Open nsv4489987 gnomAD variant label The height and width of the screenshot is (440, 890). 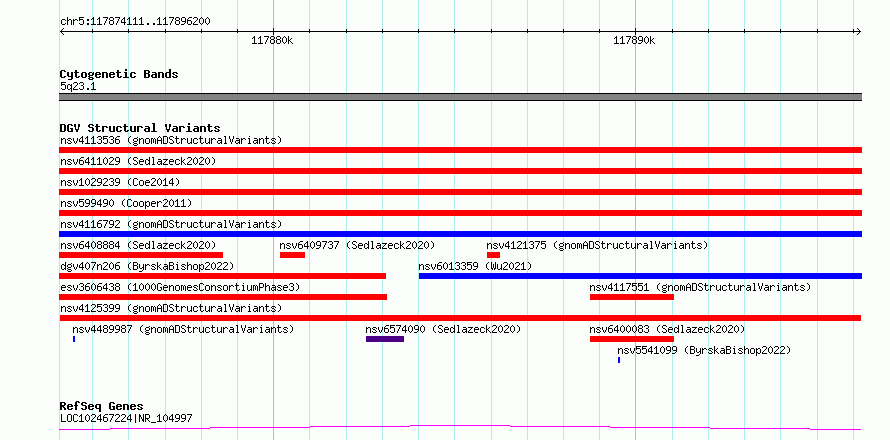click(183, 329)
